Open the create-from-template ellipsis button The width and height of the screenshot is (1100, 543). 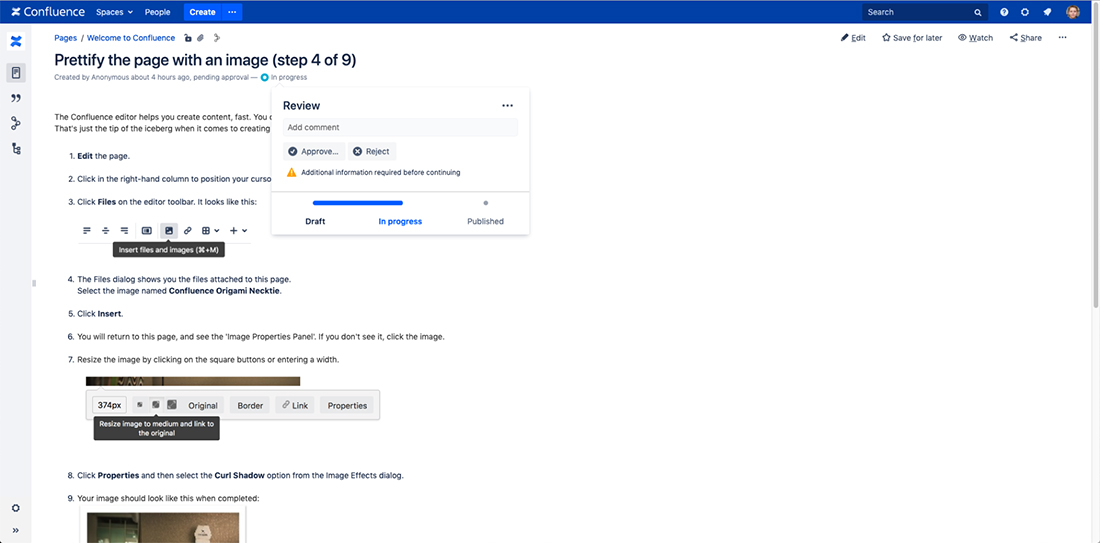(x=232, y=12)
